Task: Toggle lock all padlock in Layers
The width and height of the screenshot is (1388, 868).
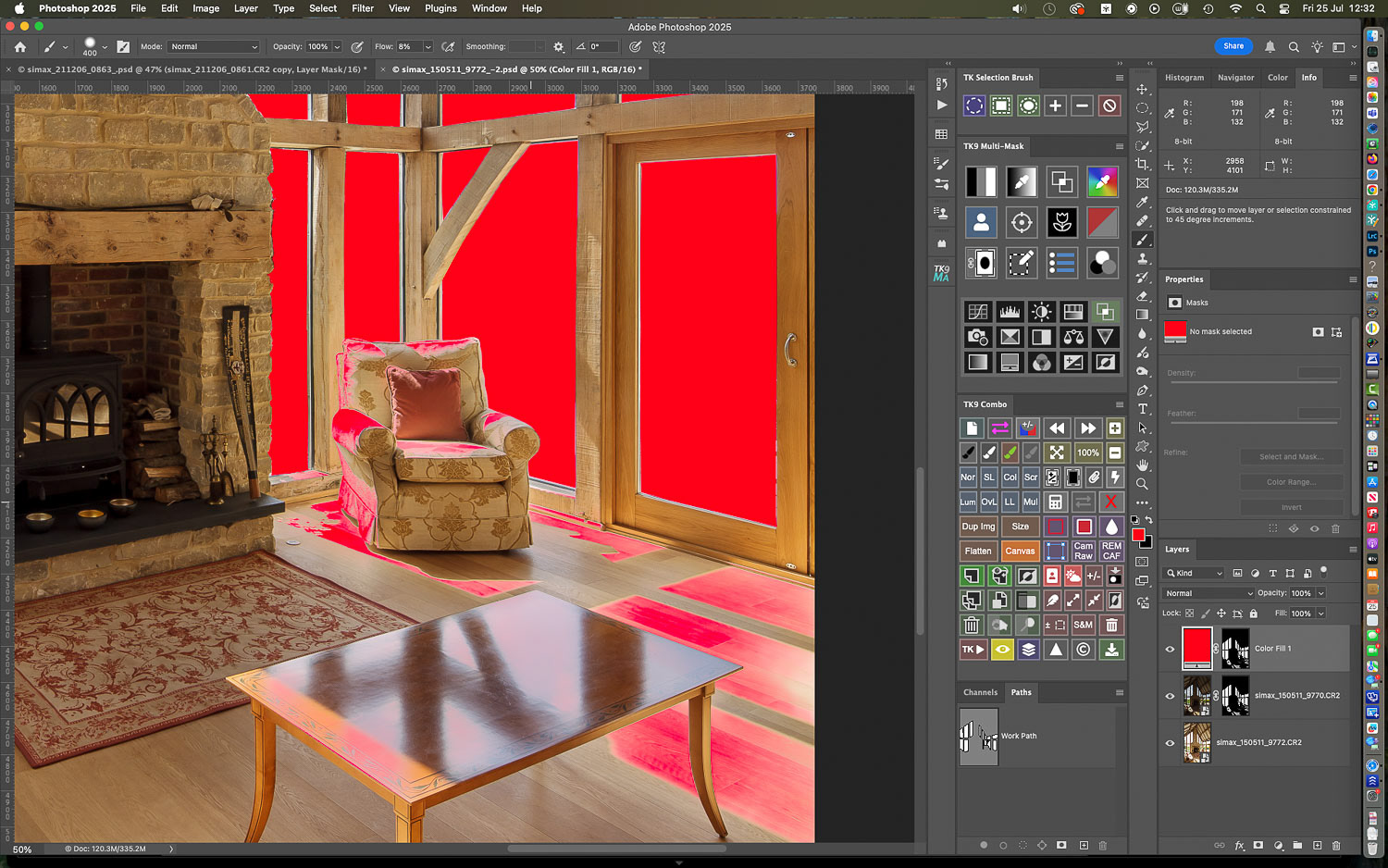Action: click(x=1254, y=614)
